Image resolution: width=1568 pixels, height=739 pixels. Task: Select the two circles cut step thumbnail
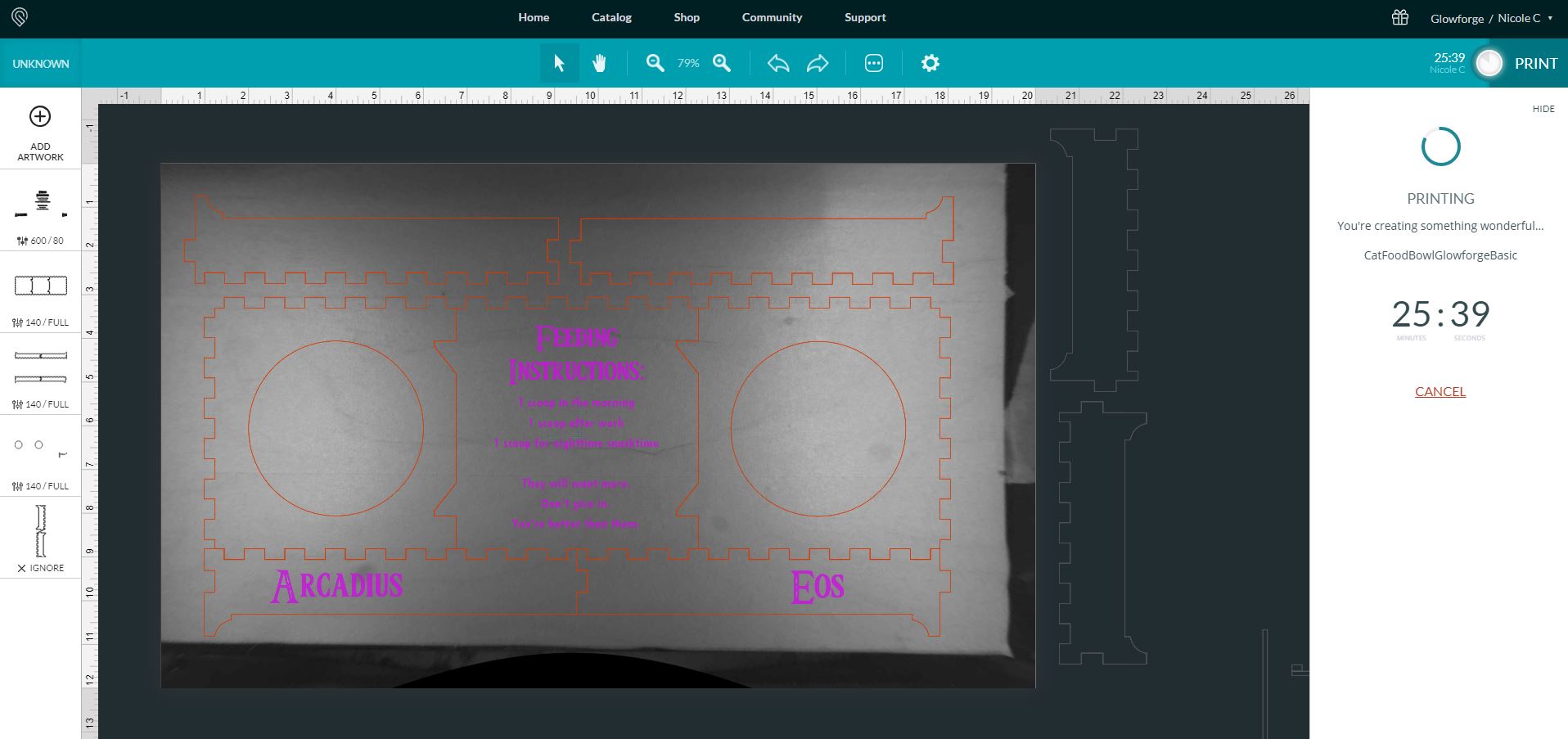[41, 448]
